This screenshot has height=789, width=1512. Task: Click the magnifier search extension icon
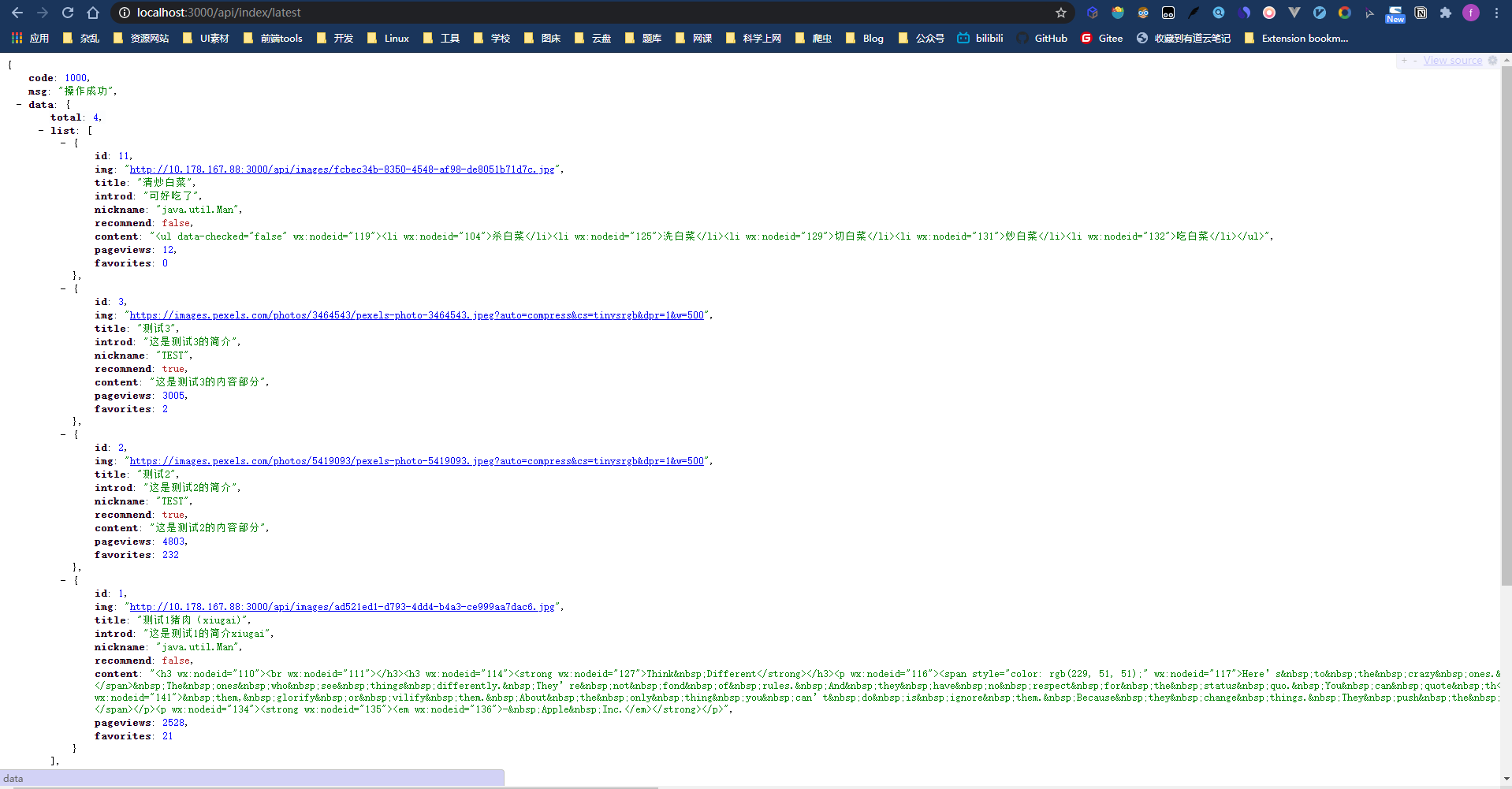pyautogui.click(x=1219, y=13)
